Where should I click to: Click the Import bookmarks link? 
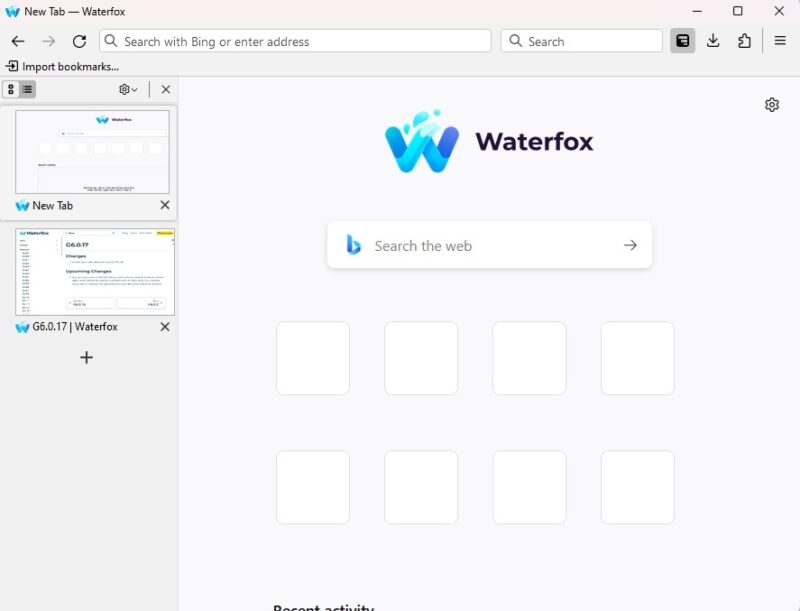60,65
